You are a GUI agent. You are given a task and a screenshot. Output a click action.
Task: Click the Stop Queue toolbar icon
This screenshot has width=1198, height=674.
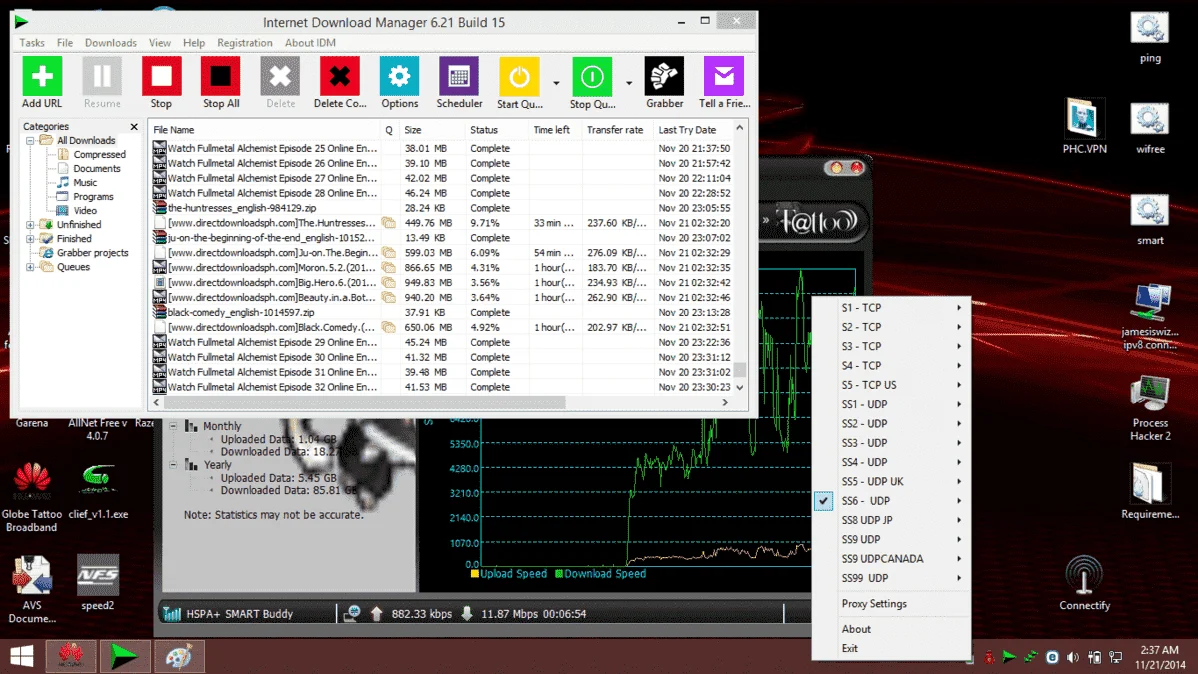tap(592, 77)
